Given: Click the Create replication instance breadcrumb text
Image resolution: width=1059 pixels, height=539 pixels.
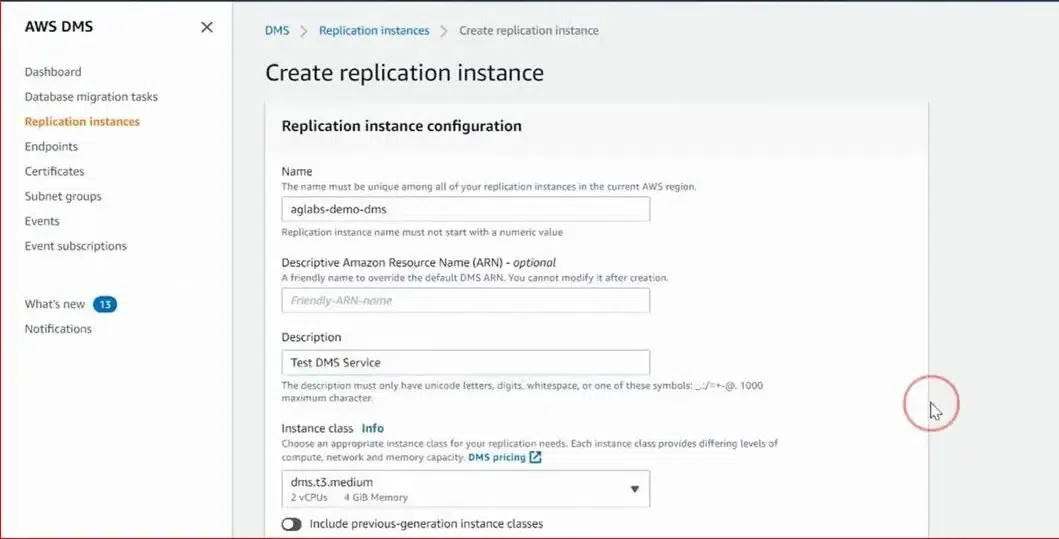Looking at the screenshot, I should (529, 30).
